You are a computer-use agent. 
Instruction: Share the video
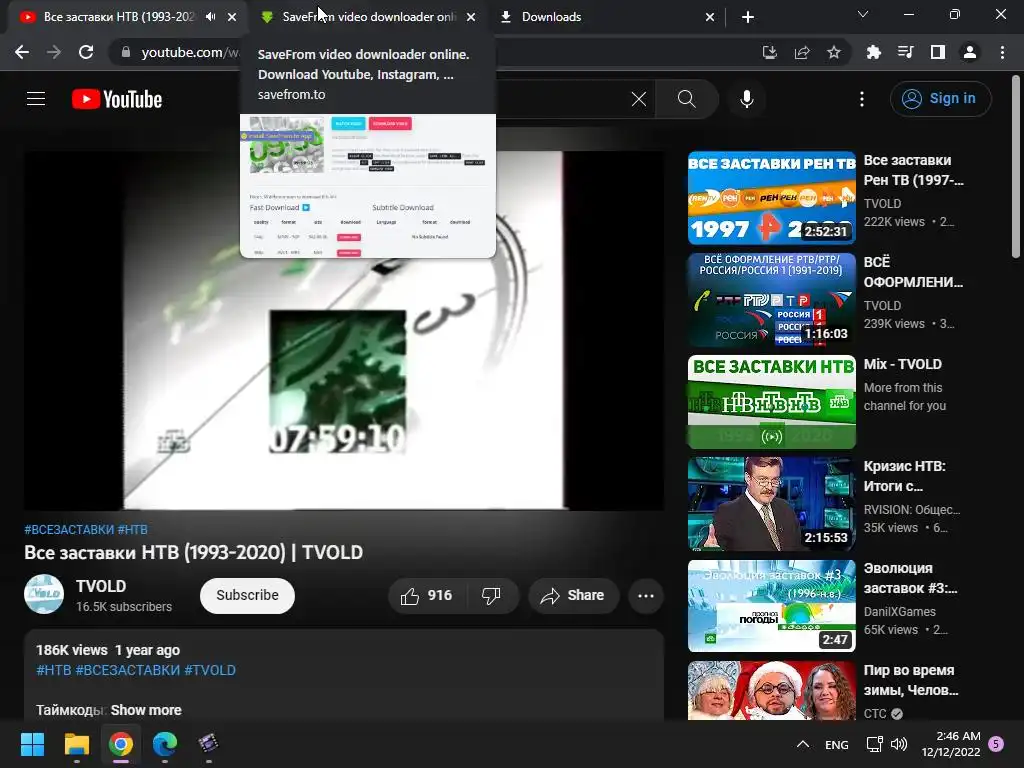pyautogui.click(x=573, y=596)
